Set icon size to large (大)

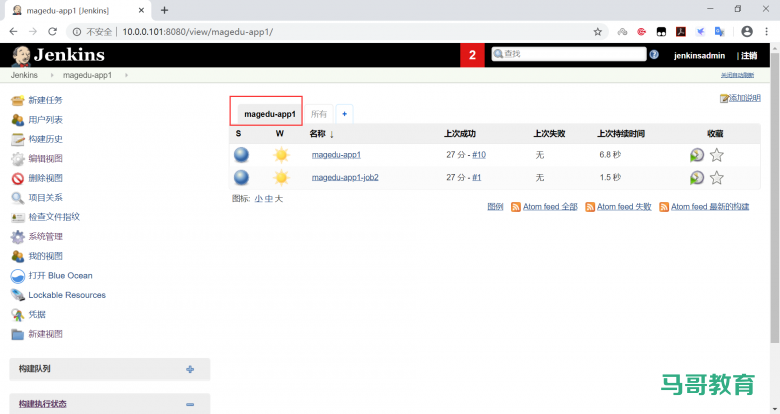(x=279, y=199)
